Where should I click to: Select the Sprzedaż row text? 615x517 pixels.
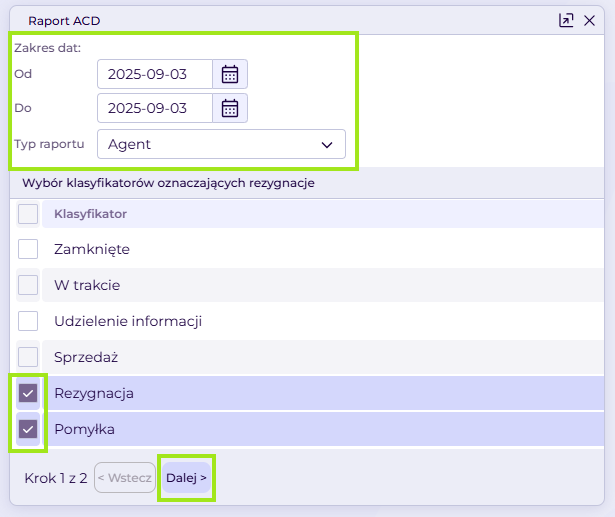[x=86, y=357]
